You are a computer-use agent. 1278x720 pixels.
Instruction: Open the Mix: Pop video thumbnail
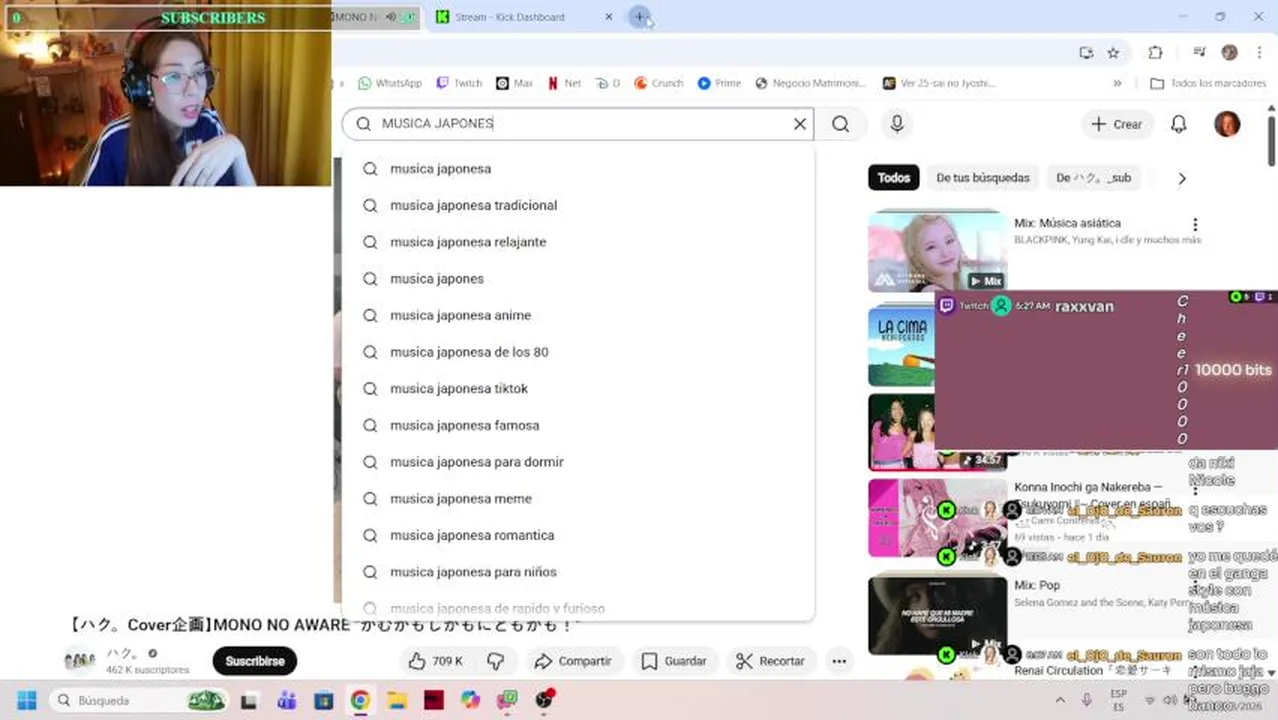tap(937, 613)
